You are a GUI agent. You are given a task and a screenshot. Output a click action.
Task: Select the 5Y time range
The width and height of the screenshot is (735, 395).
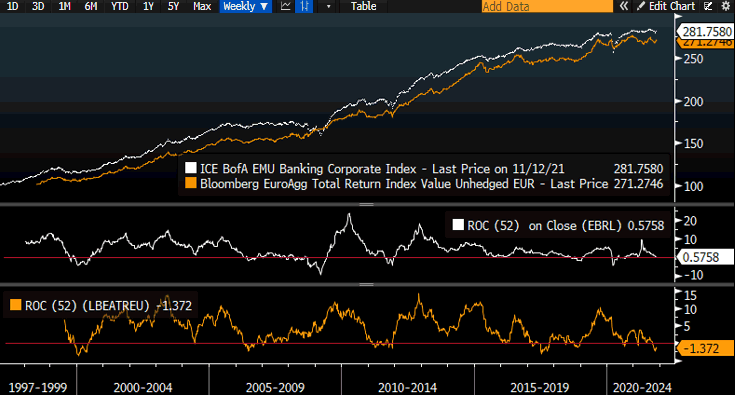(173, 6)
